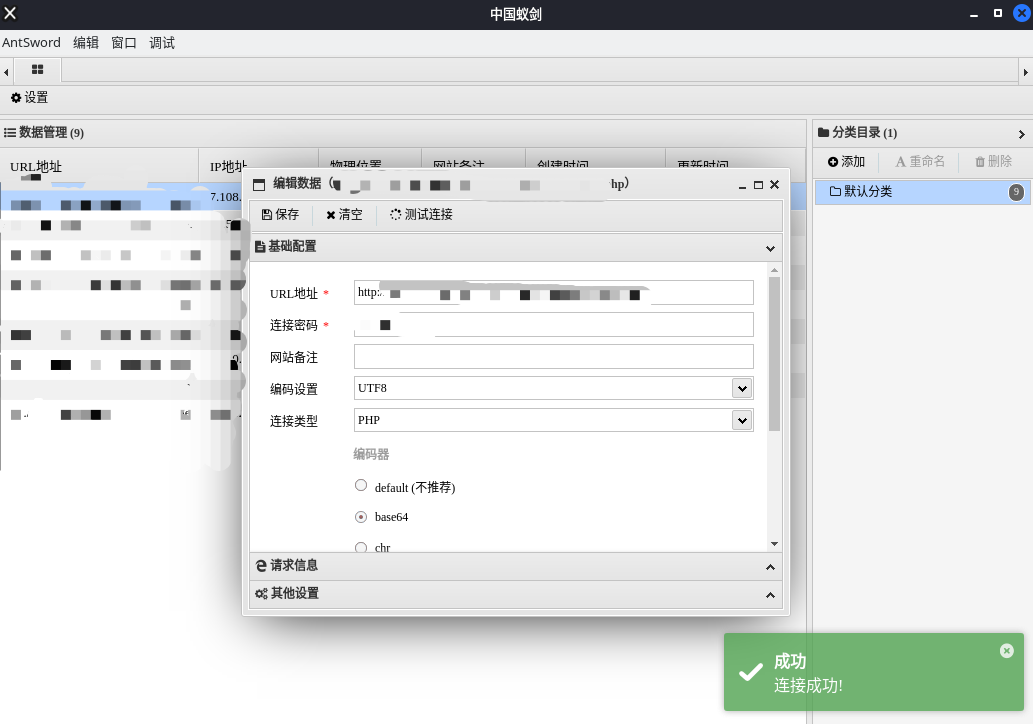Open the 调试 menu
Screen dimensions: 1033x724
162,43
